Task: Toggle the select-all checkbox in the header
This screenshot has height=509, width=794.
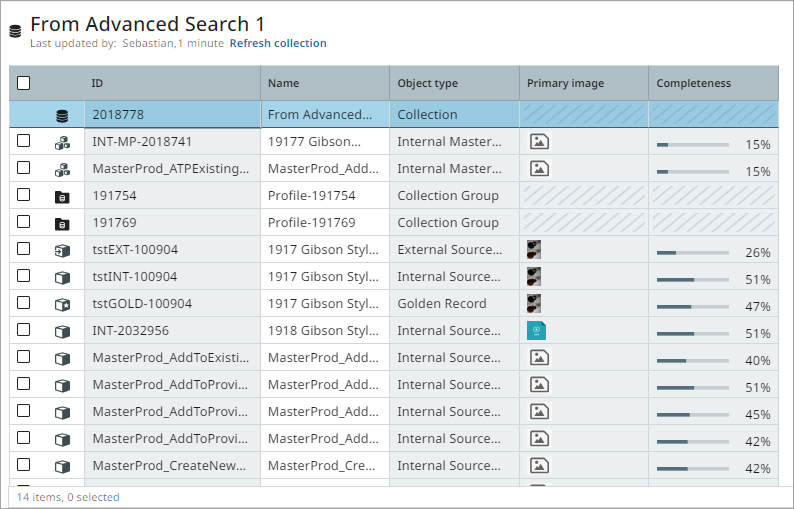Action: coord(24,84)
